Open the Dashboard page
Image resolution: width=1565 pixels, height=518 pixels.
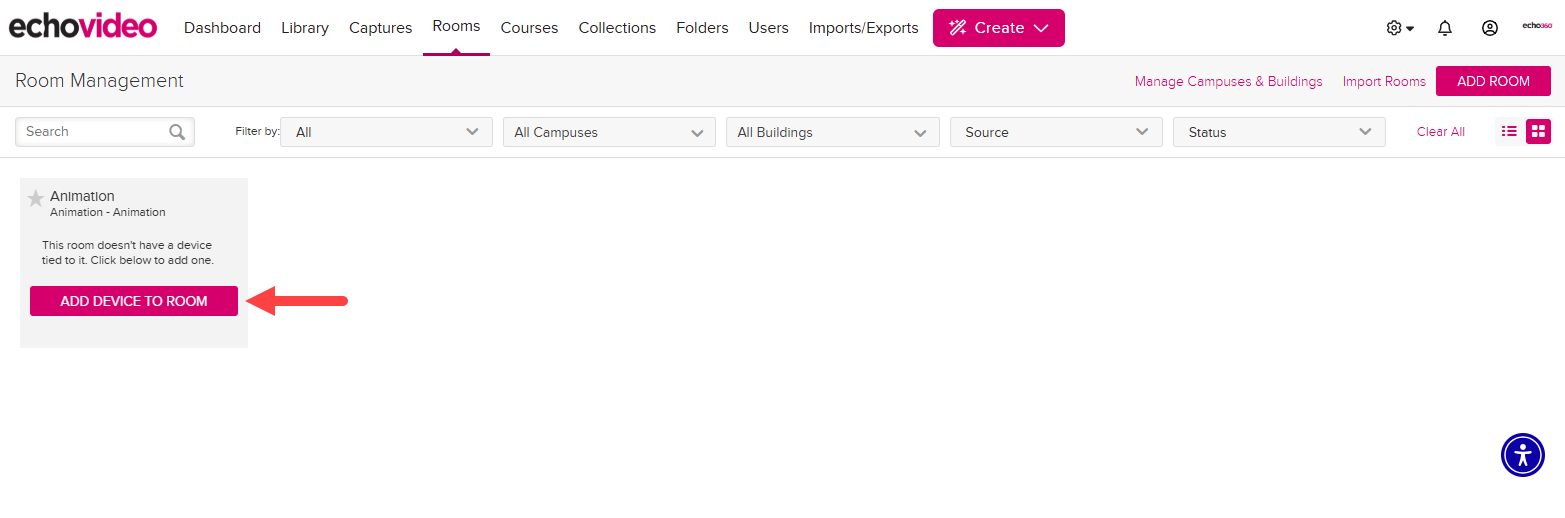point(222,28)
